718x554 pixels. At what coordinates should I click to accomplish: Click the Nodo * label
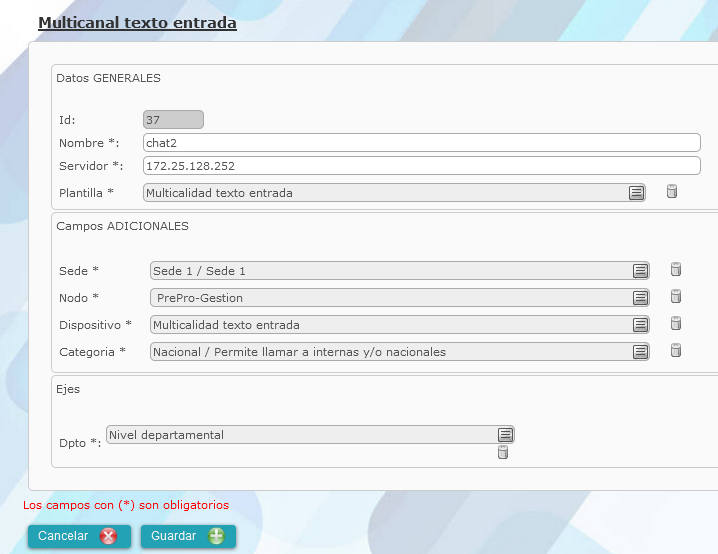point(79,298)
